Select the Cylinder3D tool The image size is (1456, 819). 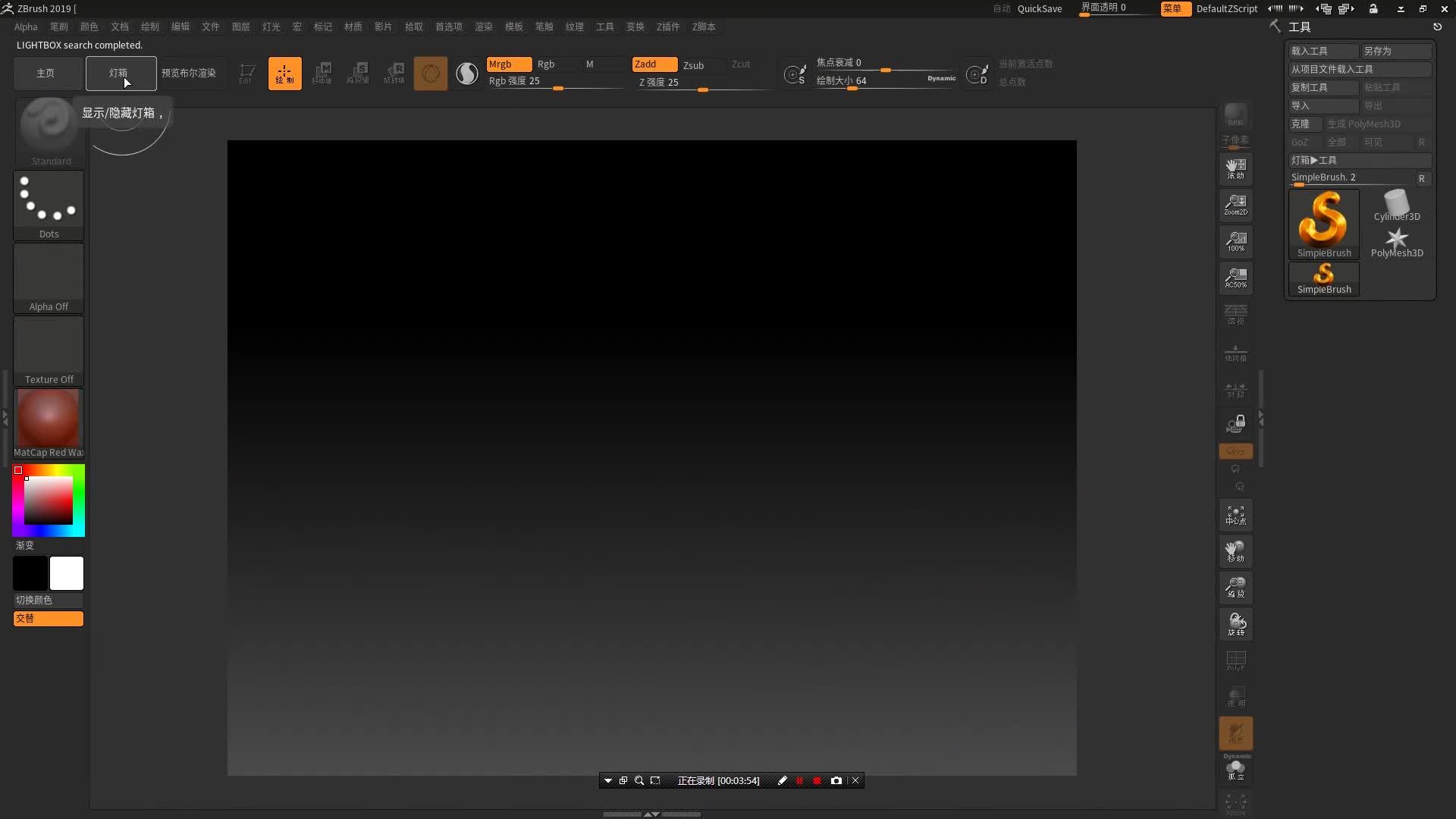coord(1396,206)
